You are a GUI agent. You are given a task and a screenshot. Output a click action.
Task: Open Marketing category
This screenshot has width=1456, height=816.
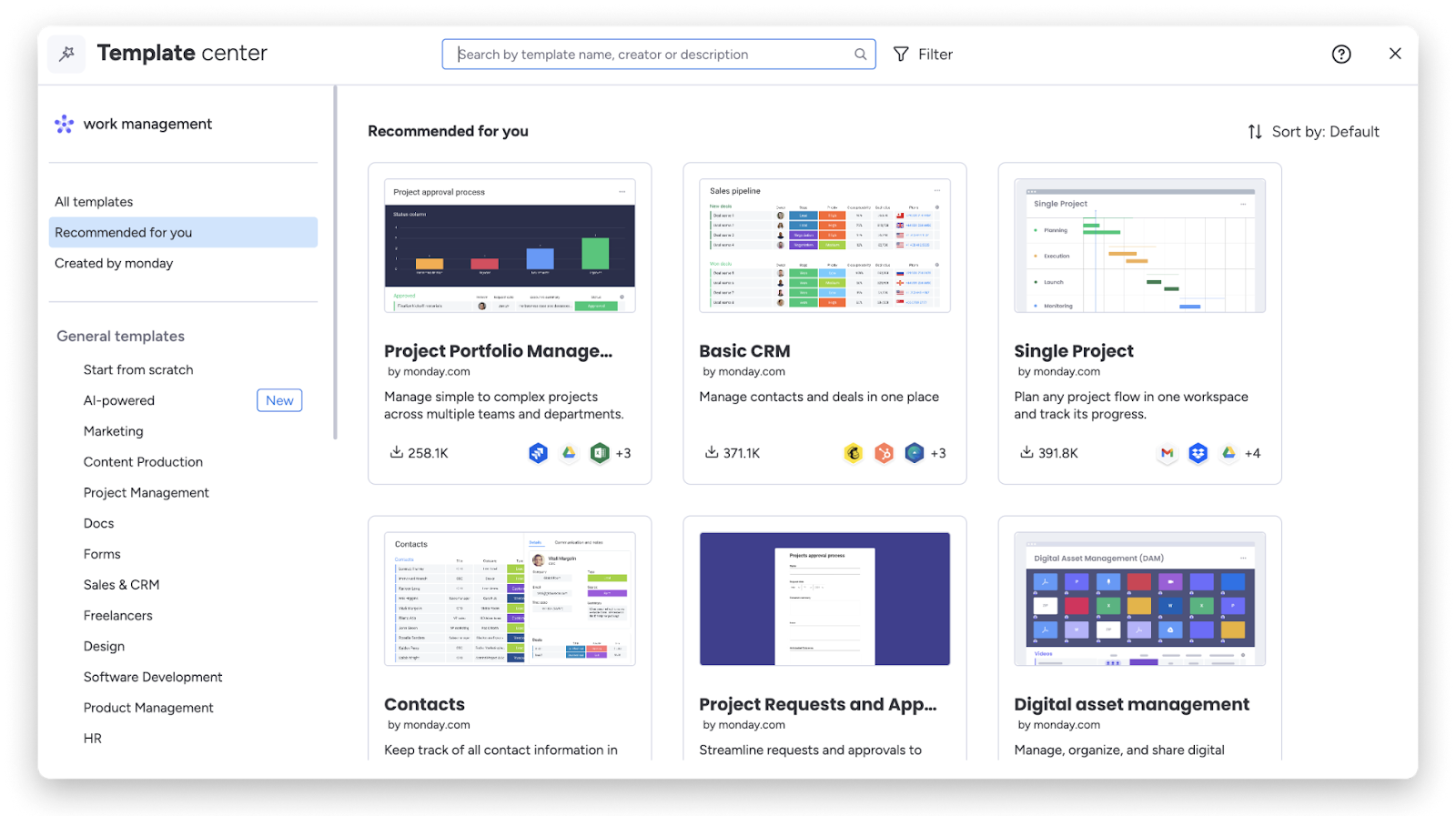pyautogui.click(x=114, y=431)
